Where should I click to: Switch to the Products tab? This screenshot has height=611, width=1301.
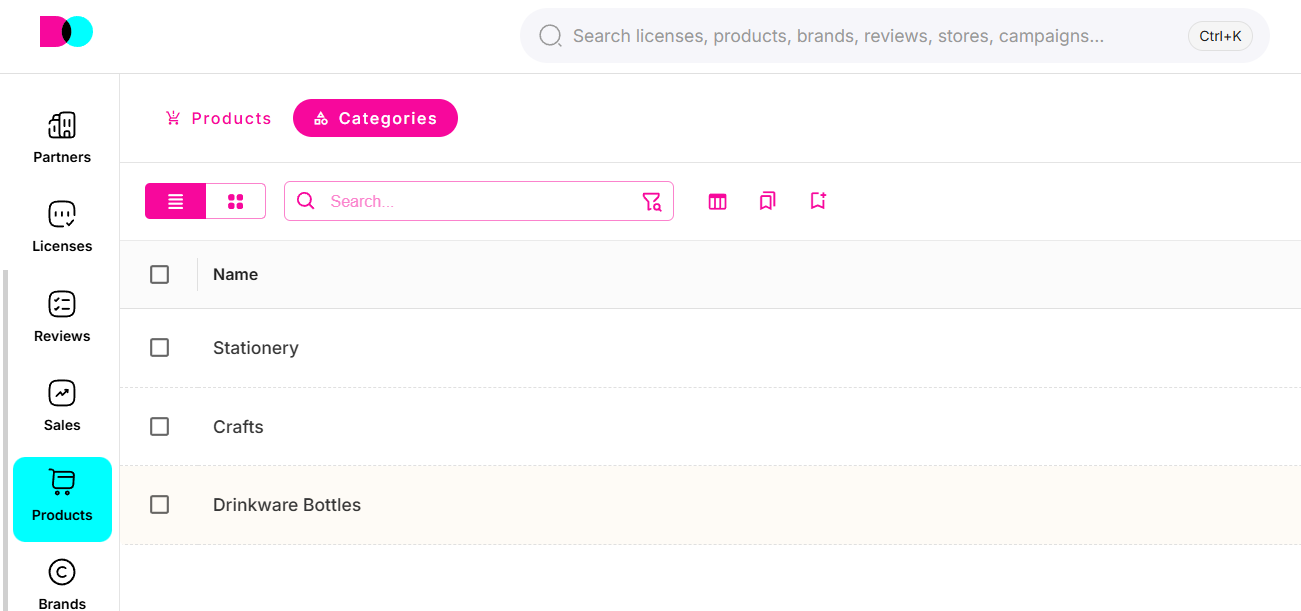[x=218, y=118]
